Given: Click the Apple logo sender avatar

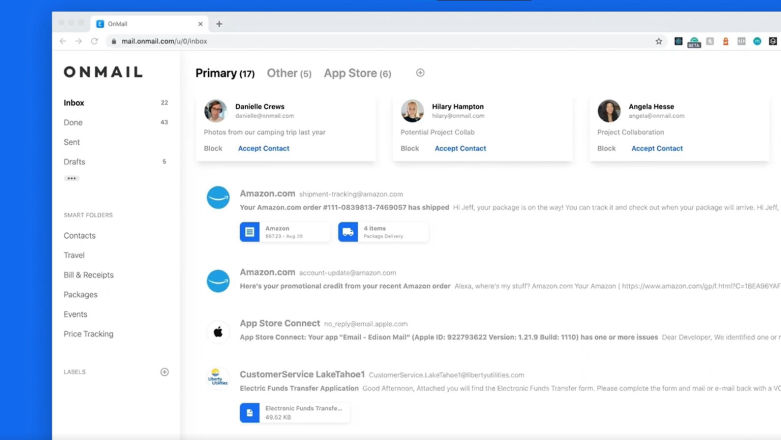Looking at the screenshot, I should (218, 332).
